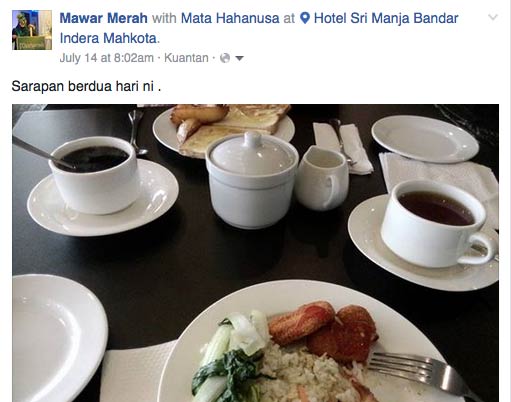Click the fork on the rice plate
This screenshot has height=402, width=511.
422,373
